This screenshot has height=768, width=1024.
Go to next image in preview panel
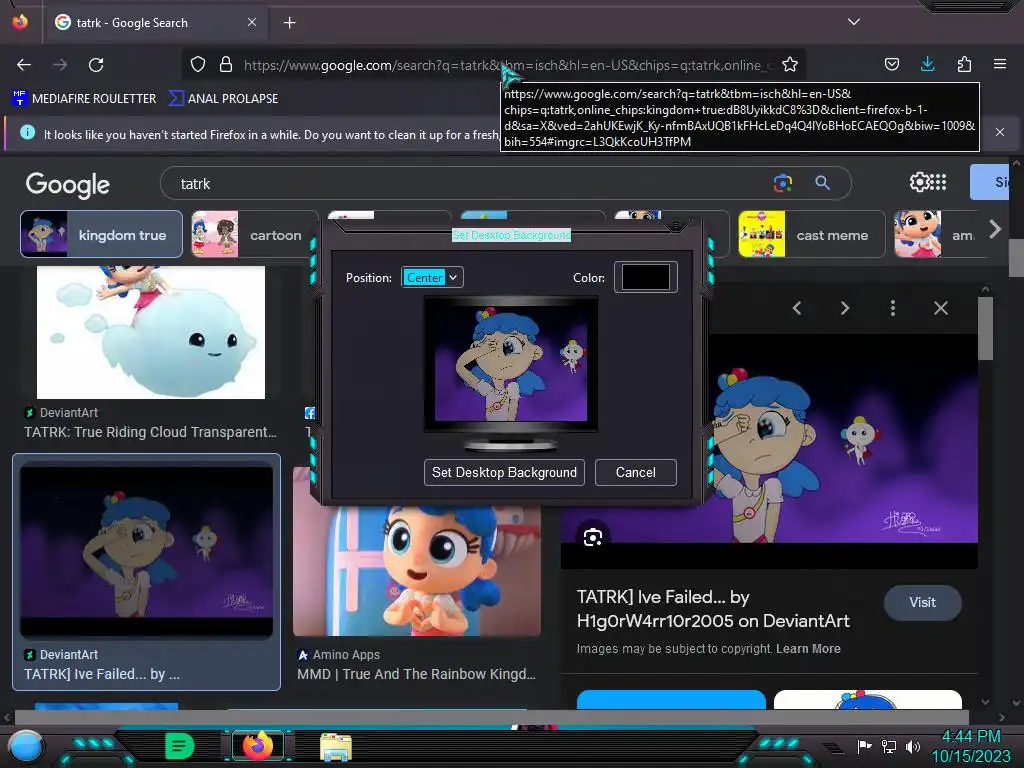pyautogui.click(x=845, y=308)
